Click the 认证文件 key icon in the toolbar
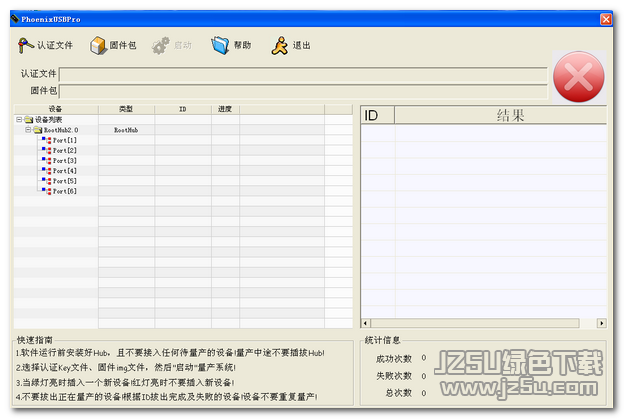The width and height of the screenshot is (624, 419). [x=25, y=45]
